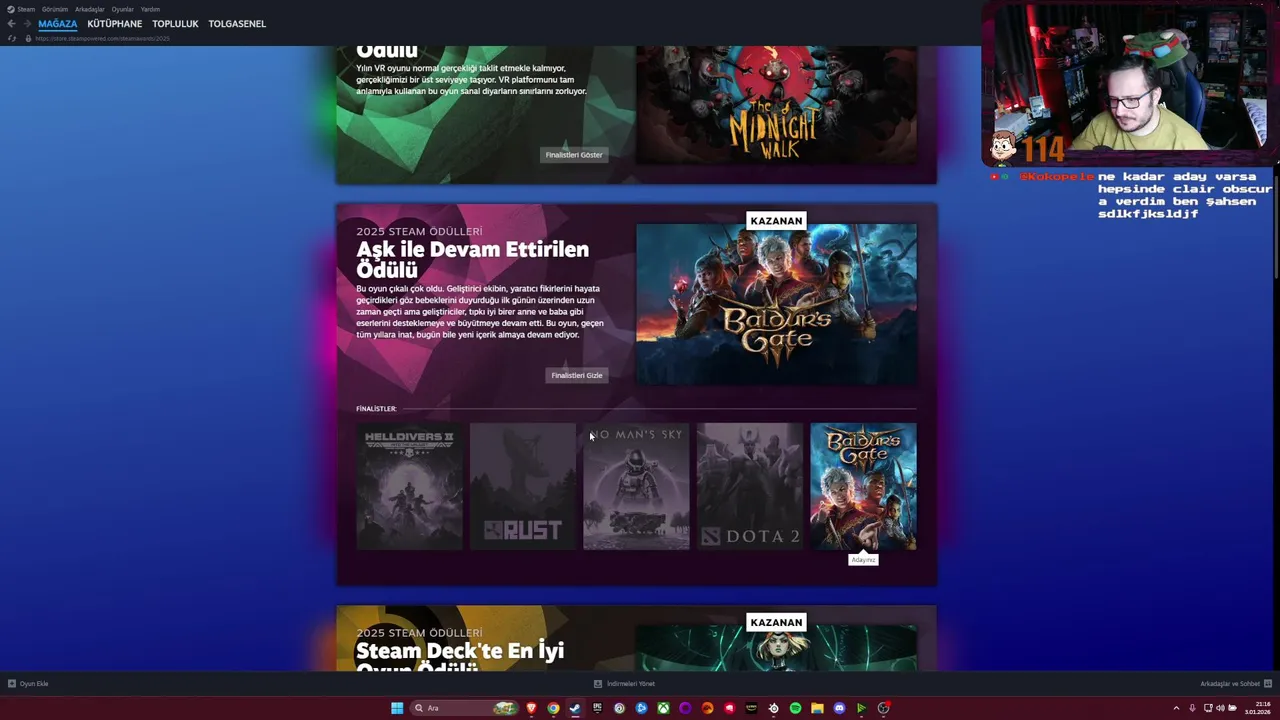Open the Baldur's Gate winner banner
This screenshot has height=720, width=1280.
point(776,304)
